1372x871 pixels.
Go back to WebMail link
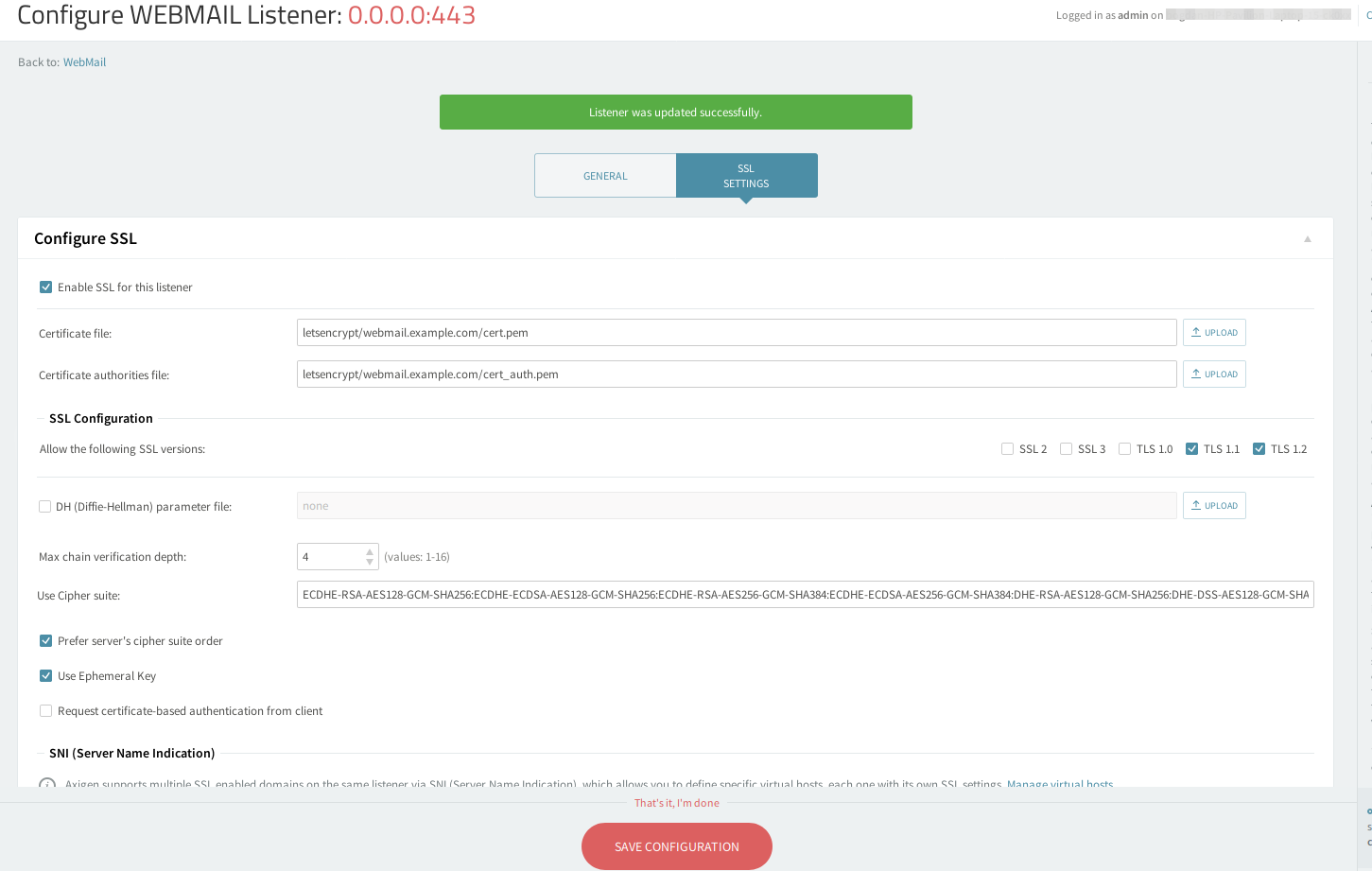pos(84,62)
